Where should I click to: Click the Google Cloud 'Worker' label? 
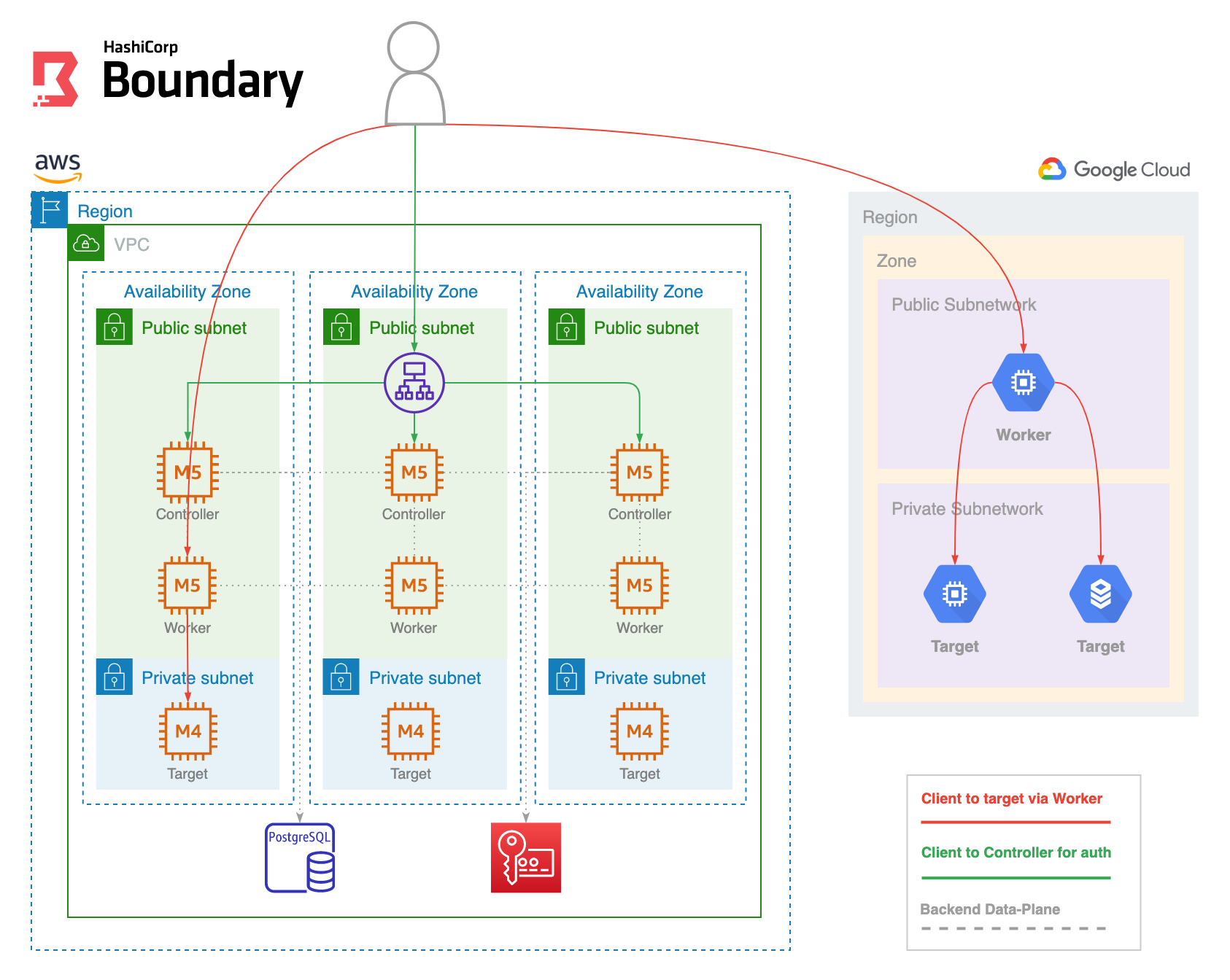click(1024, 435)
